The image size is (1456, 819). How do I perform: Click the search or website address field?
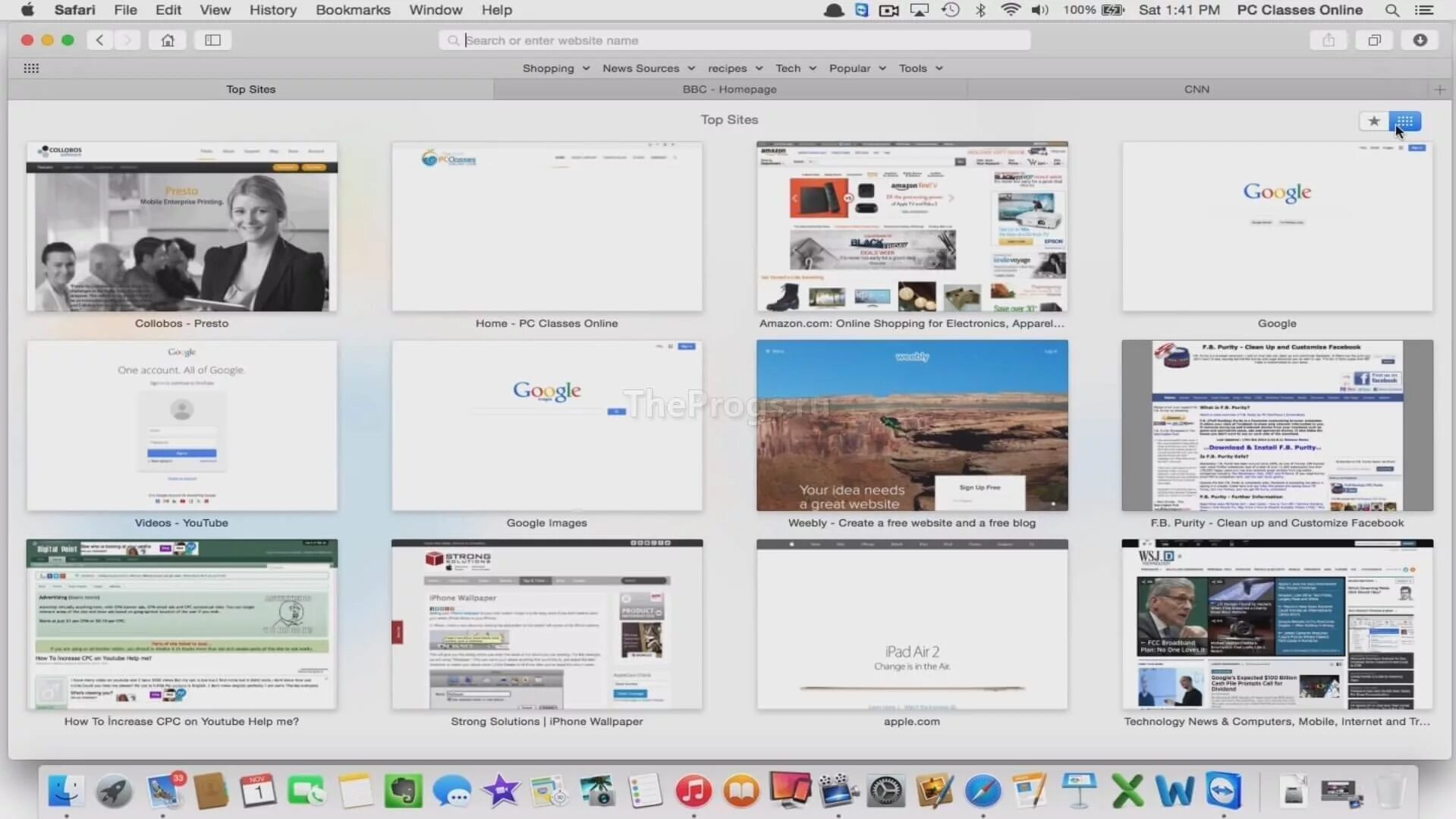coord(734,40)
